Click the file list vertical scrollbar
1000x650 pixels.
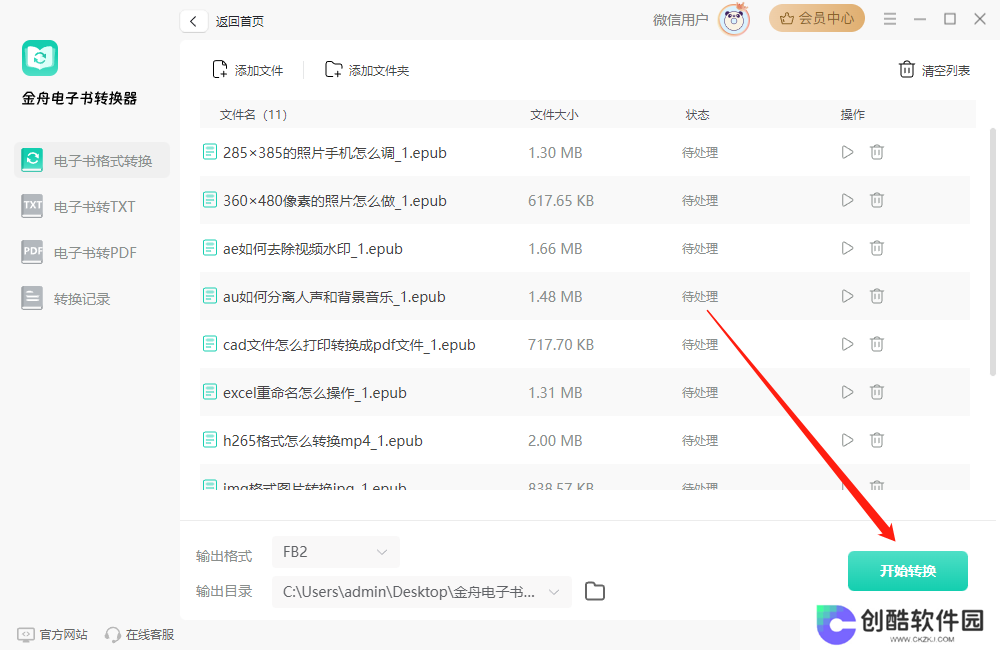[992, 252]
